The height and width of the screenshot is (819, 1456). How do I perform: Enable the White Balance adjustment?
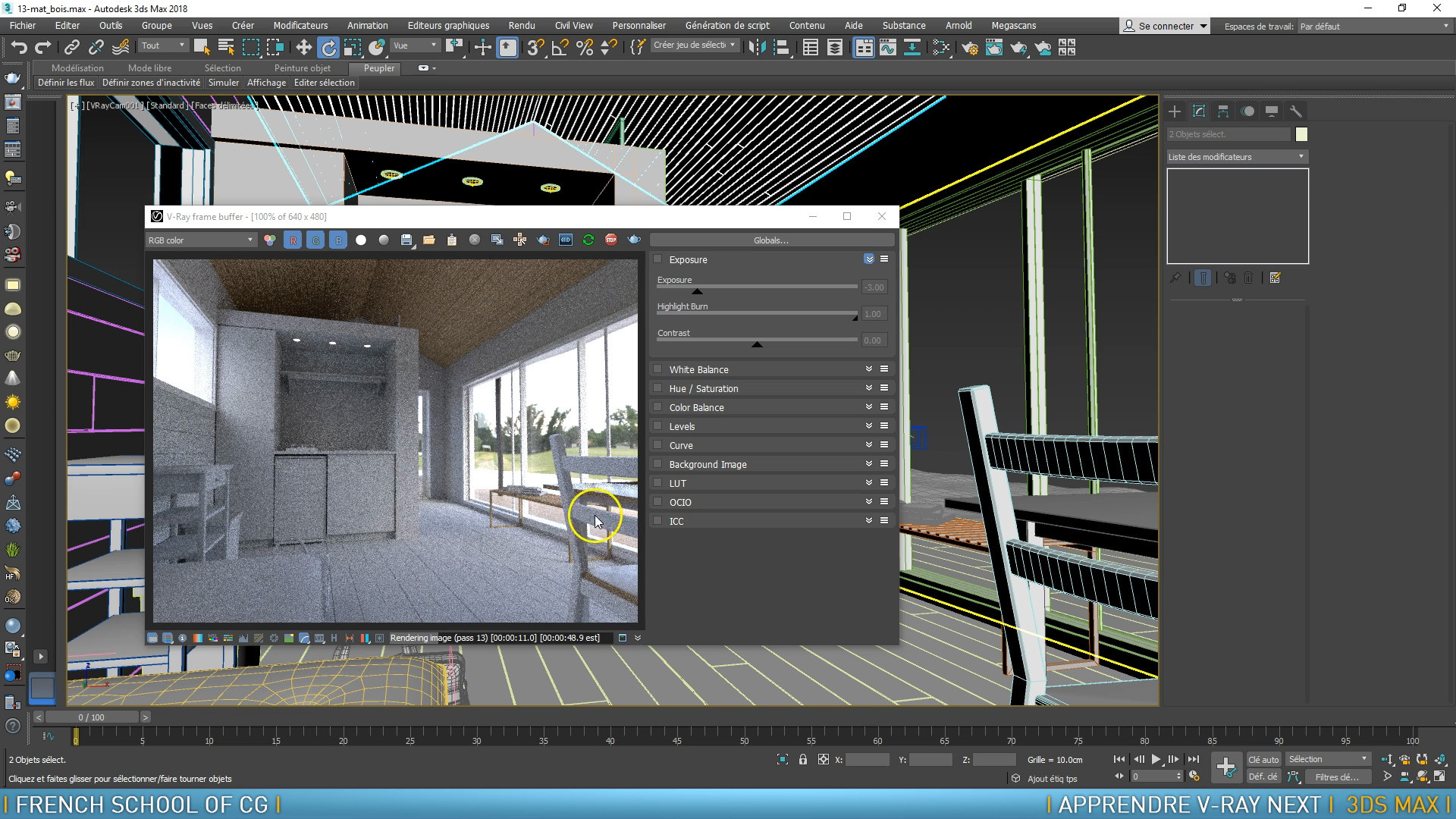pos(657,369)
